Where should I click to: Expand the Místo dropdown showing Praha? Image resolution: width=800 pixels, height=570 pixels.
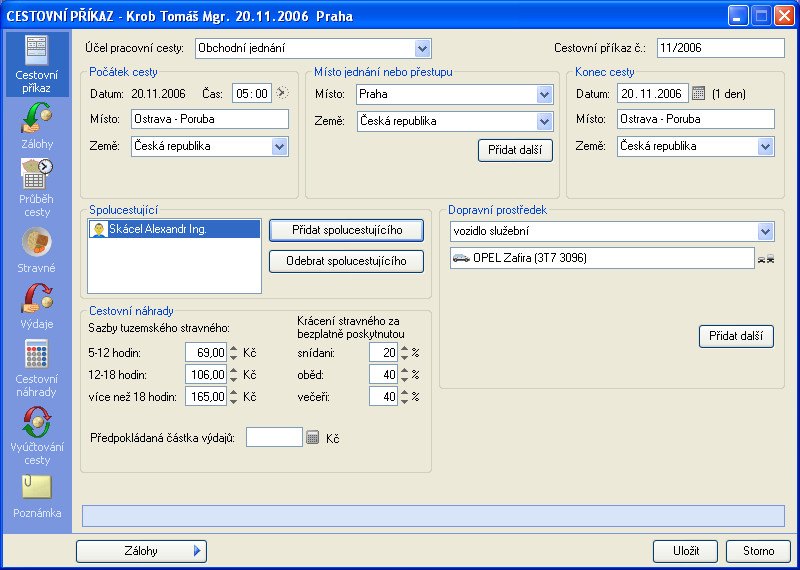(x=544, y=94)
